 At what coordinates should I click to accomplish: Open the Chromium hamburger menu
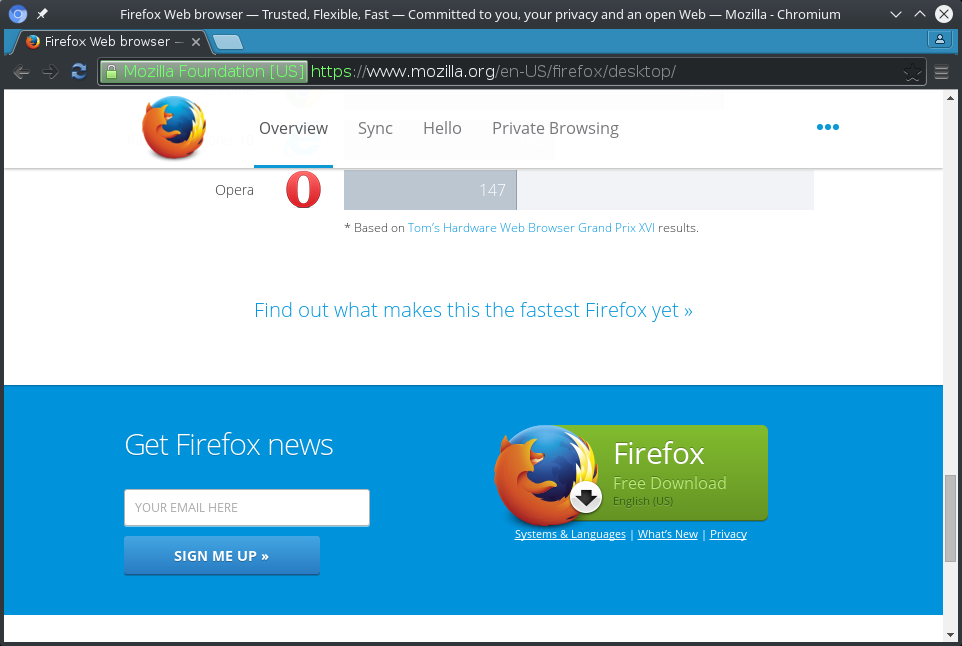point(942,72)
